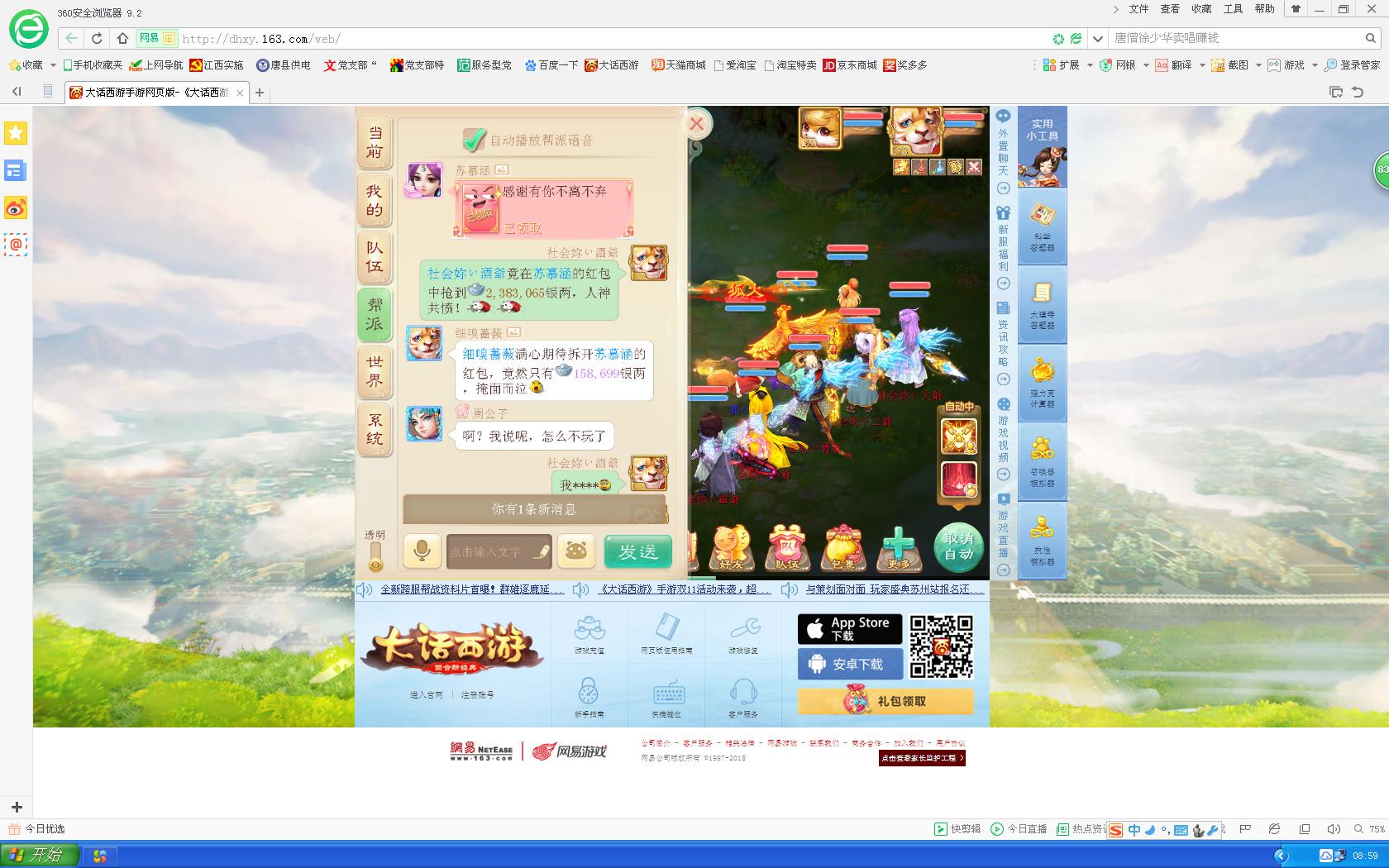Open the 截图 dropdown arrow
This screenshot has width=1389, height=868.
coord(1258,64)
